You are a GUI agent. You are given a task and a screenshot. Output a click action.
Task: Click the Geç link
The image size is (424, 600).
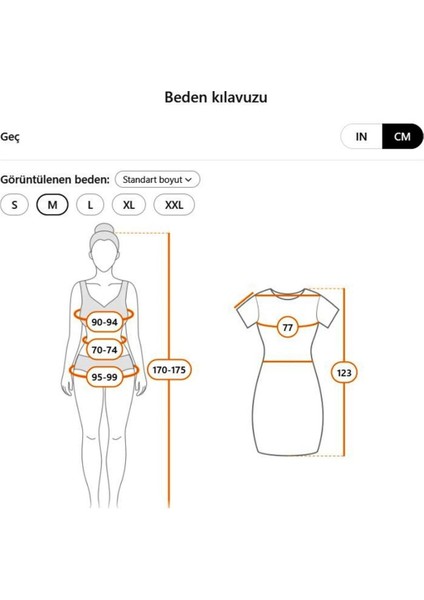10,137
